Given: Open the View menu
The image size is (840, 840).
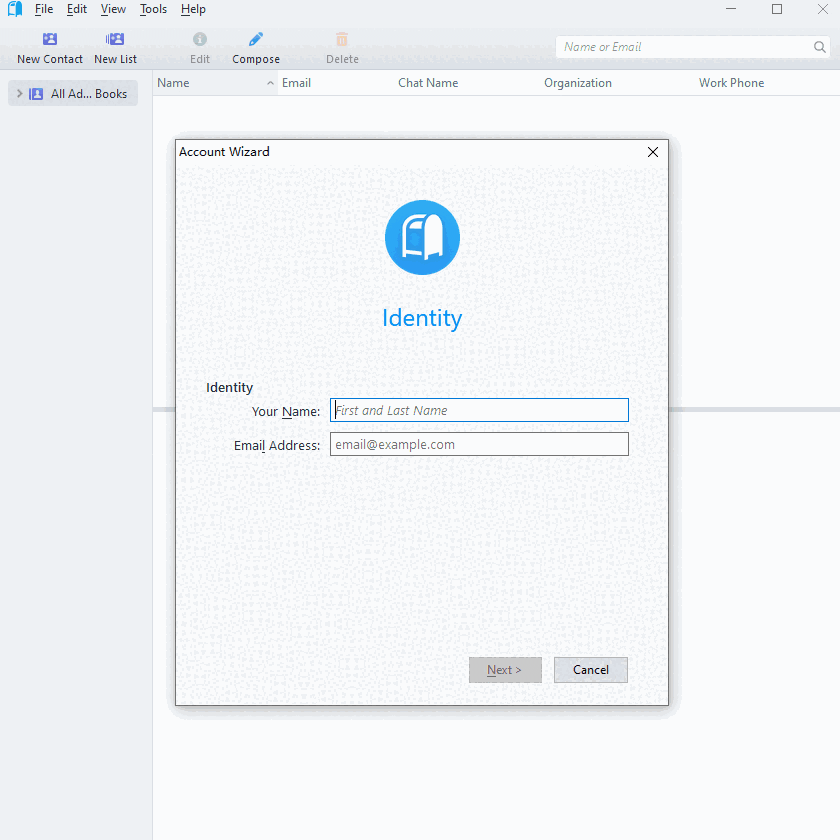Looking at the screenshot, I should 113,9.
